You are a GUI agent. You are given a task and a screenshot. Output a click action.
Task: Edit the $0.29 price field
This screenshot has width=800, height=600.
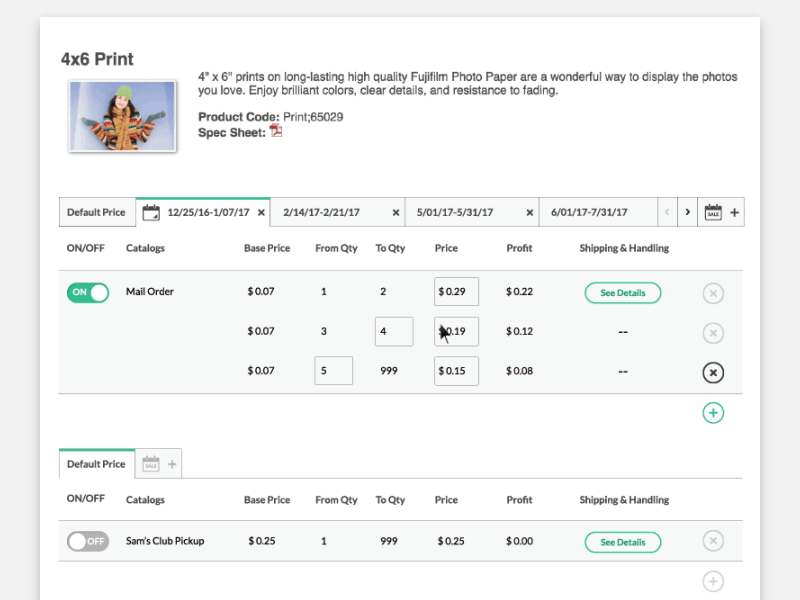(456, 291)
